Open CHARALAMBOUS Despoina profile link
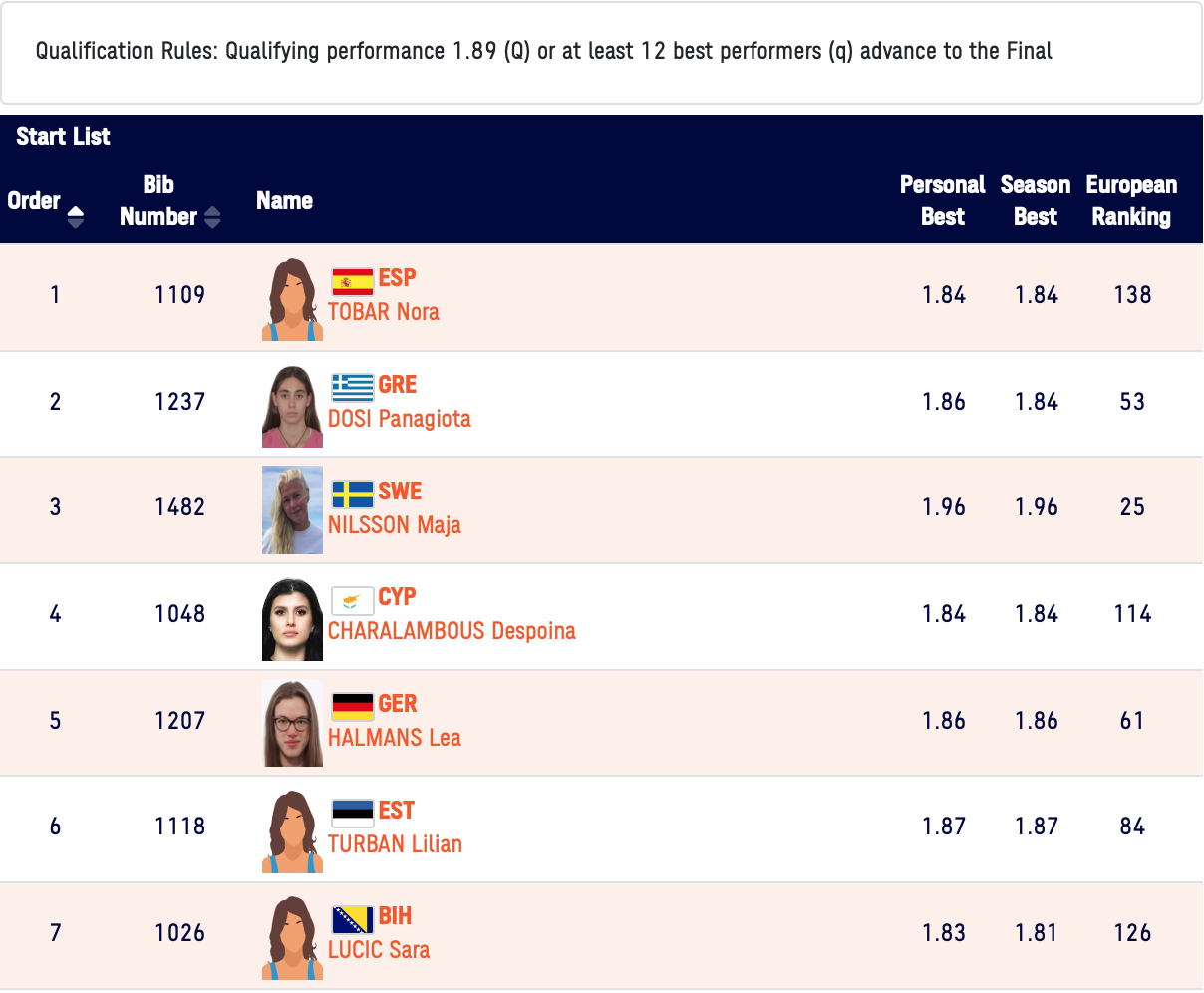The image size is (1204, 993). click(451, 631)
